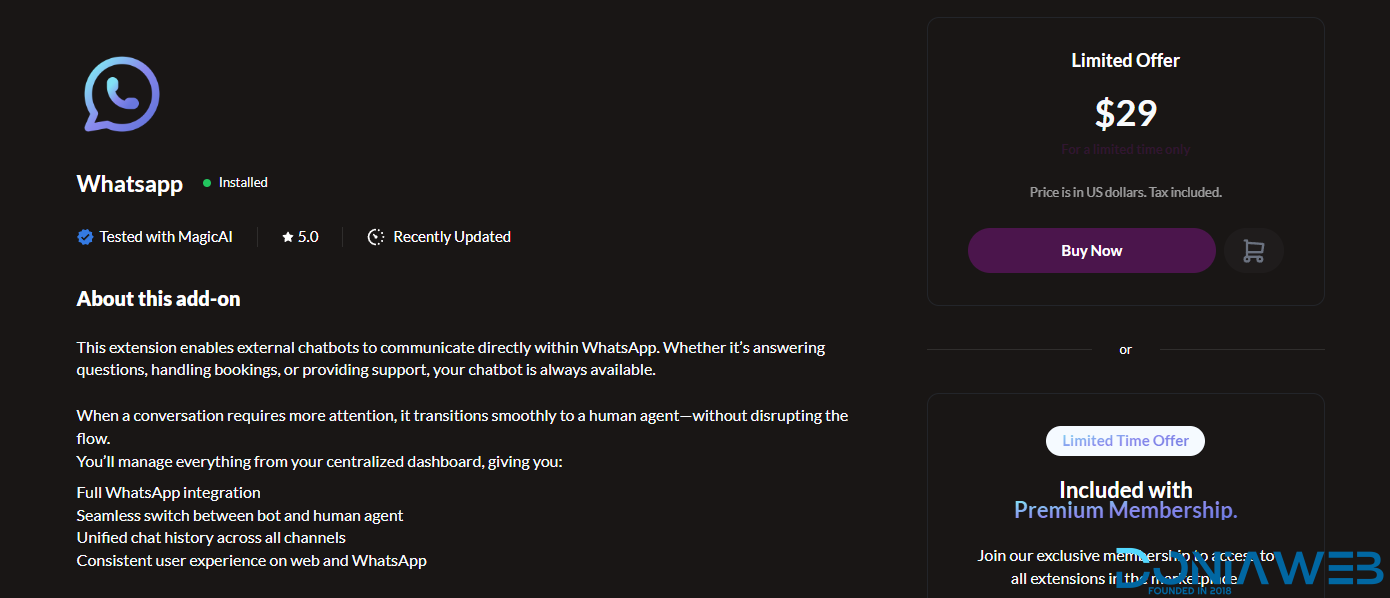This screenshot has height=598, width=1390.
Task: Click the Limited Offer heading
Action: coord(1125,61)
